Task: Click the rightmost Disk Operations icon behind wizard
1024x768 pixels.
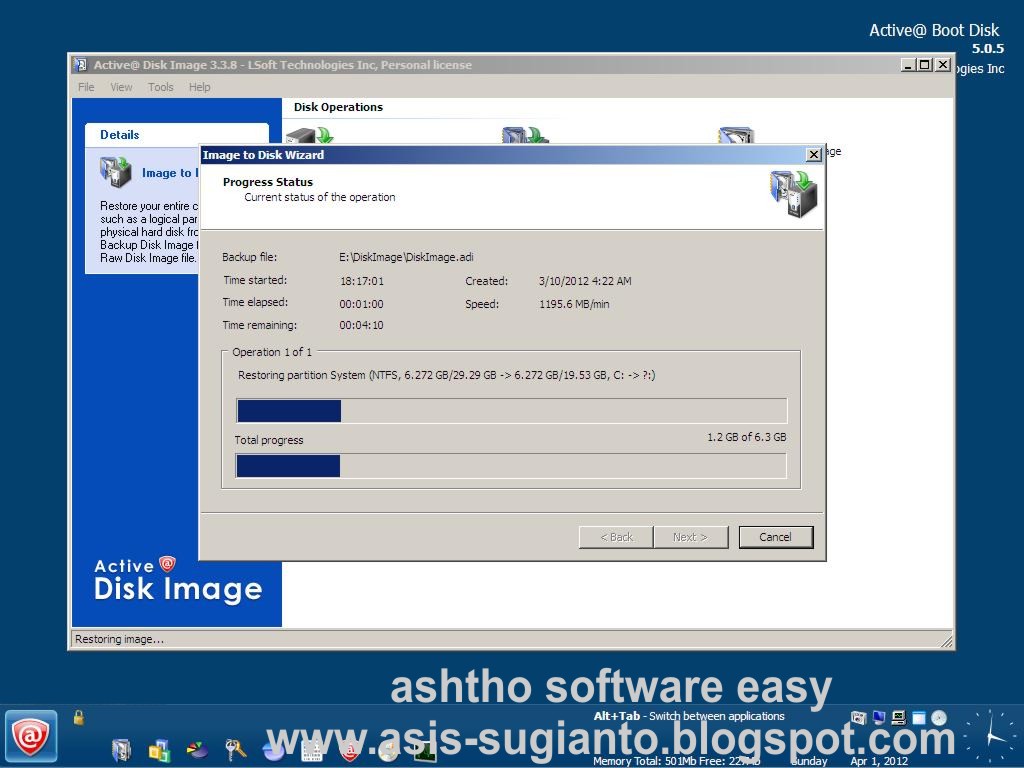Action: 737,135
